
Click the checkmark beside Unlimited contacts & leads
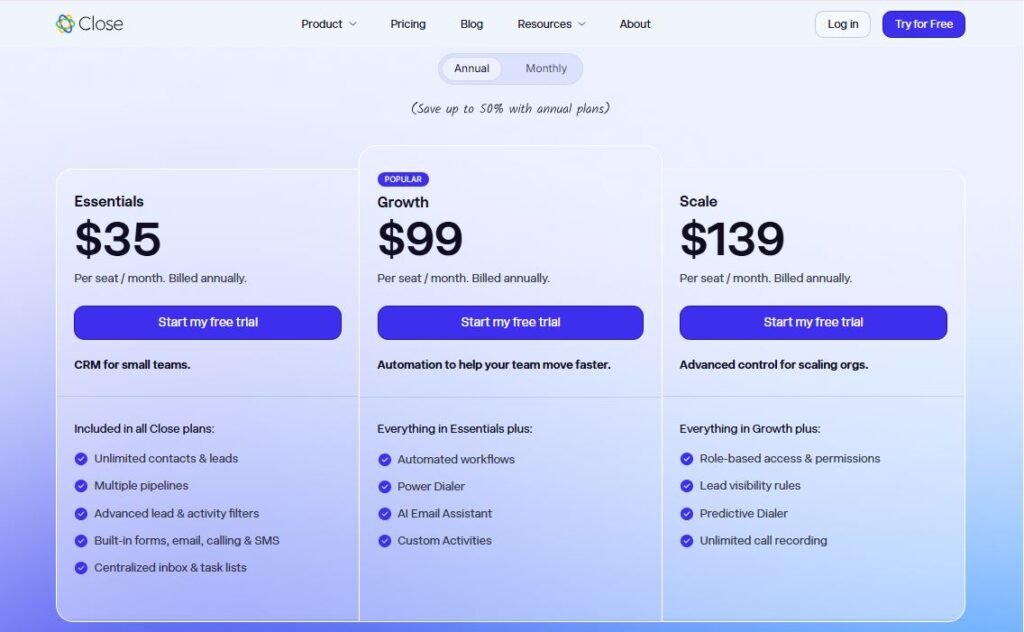pos(81,458)
